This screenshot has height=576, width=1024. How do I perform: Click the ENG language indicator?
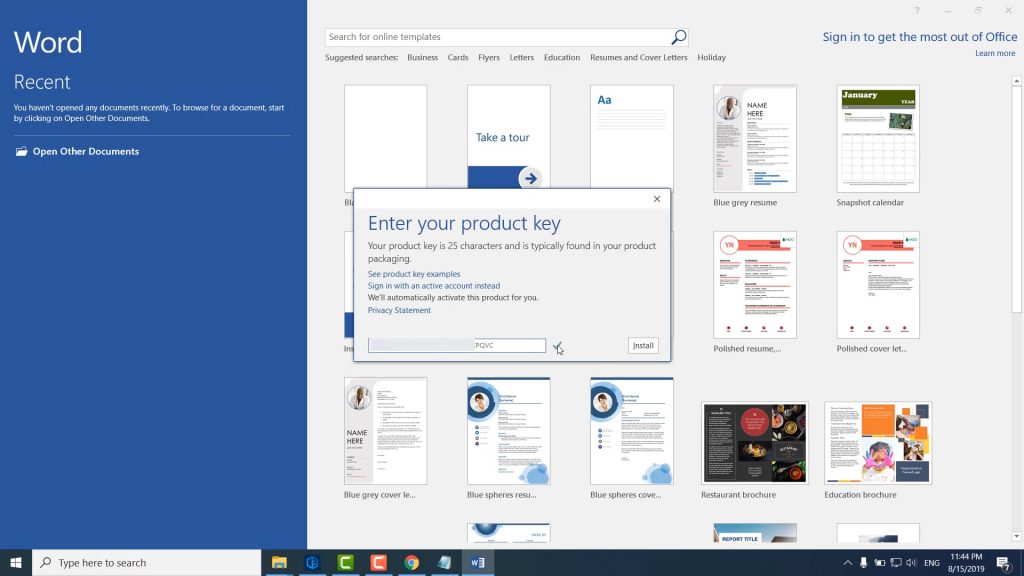[x=932, y=562]
